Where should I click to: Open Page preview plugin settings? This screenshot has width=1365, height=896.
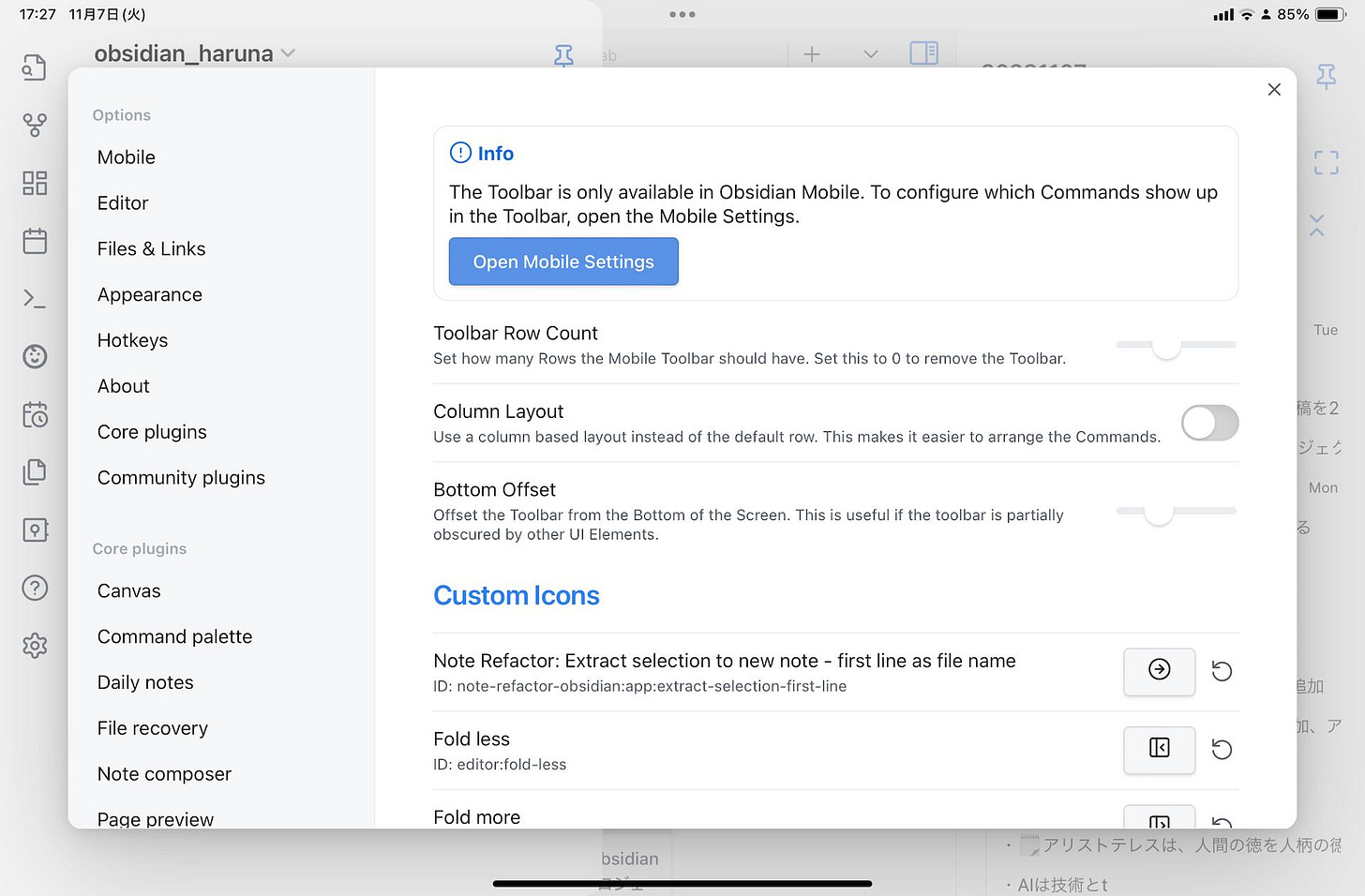pos(156,818)
